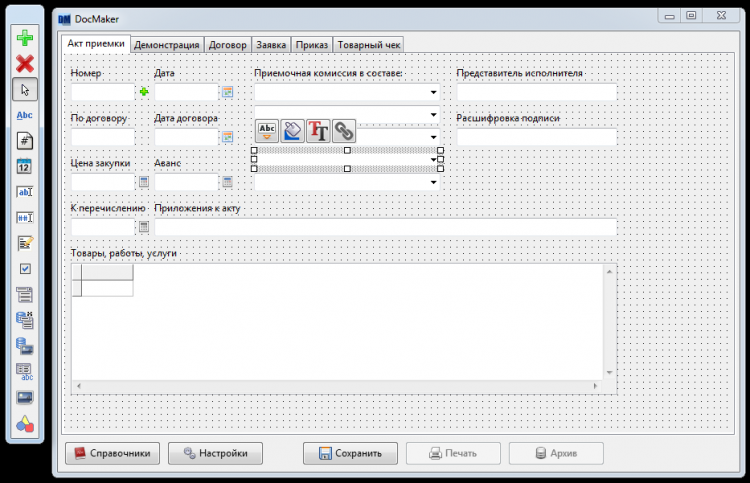Click the paint bucket fill color icon
This screenshot has height=483, width=750.
(x=292, y=131)
